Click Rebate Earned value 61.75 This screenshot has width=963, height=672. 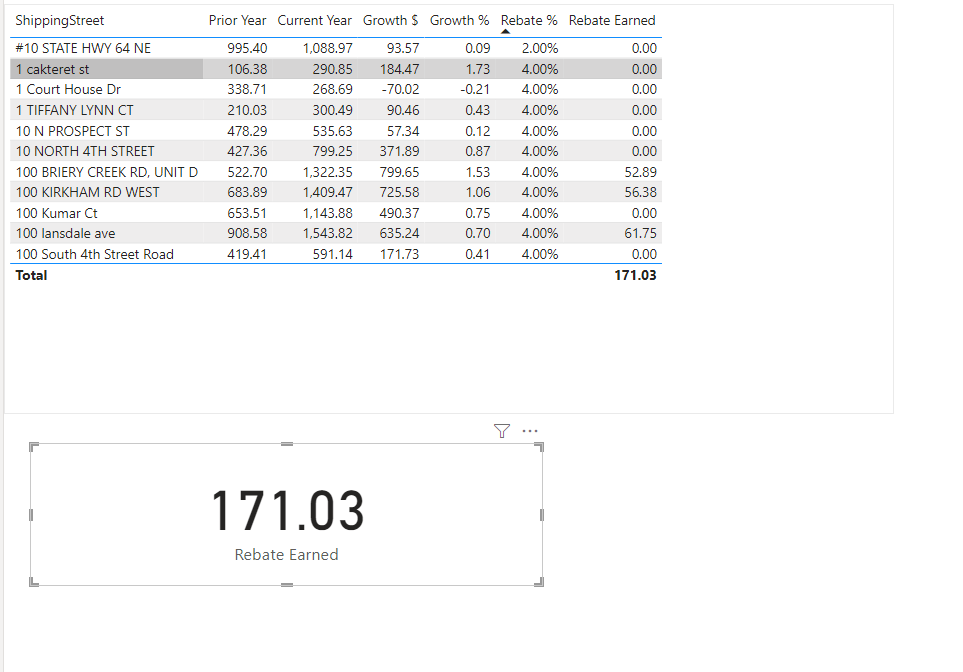pos(641,233)
